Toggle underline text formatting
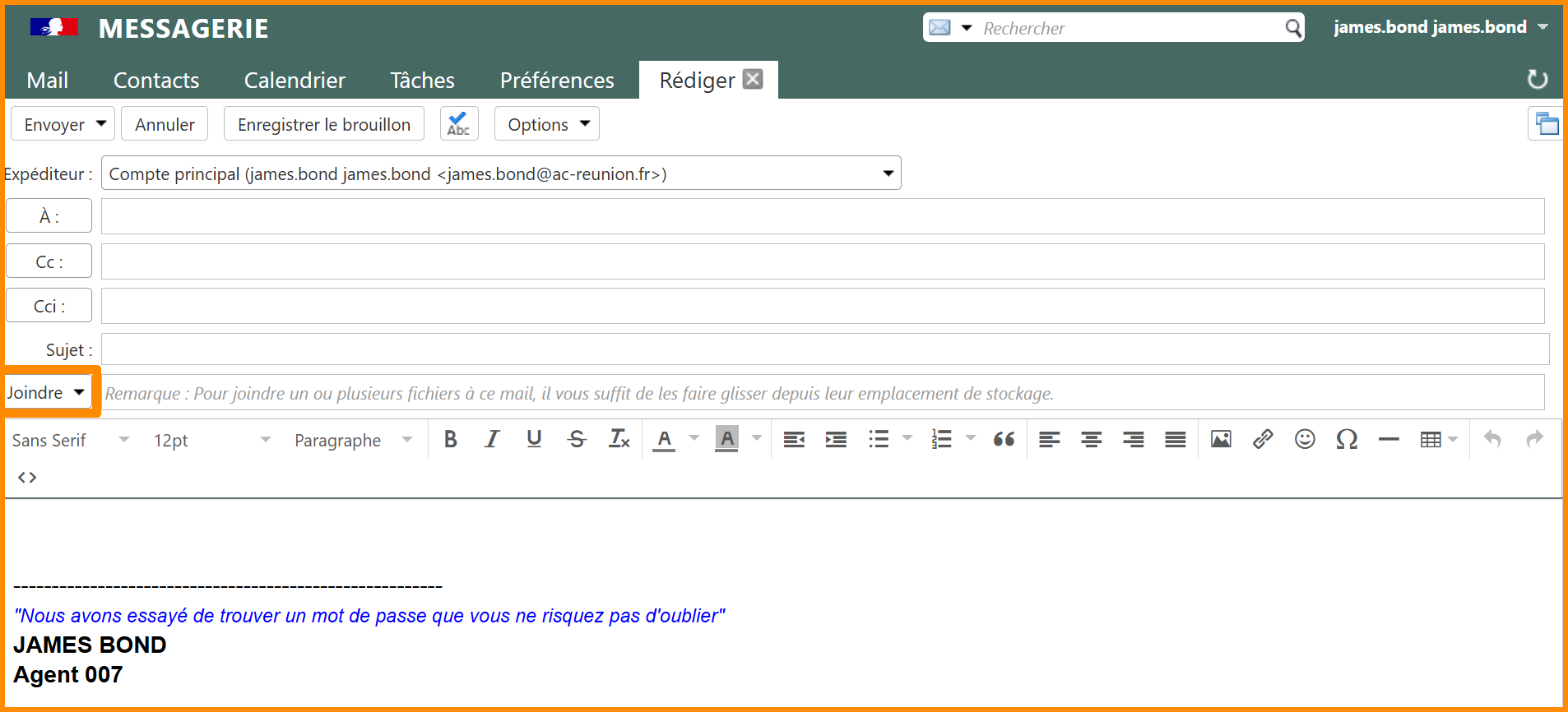1568x712 pixels. (x=534, y=440)
